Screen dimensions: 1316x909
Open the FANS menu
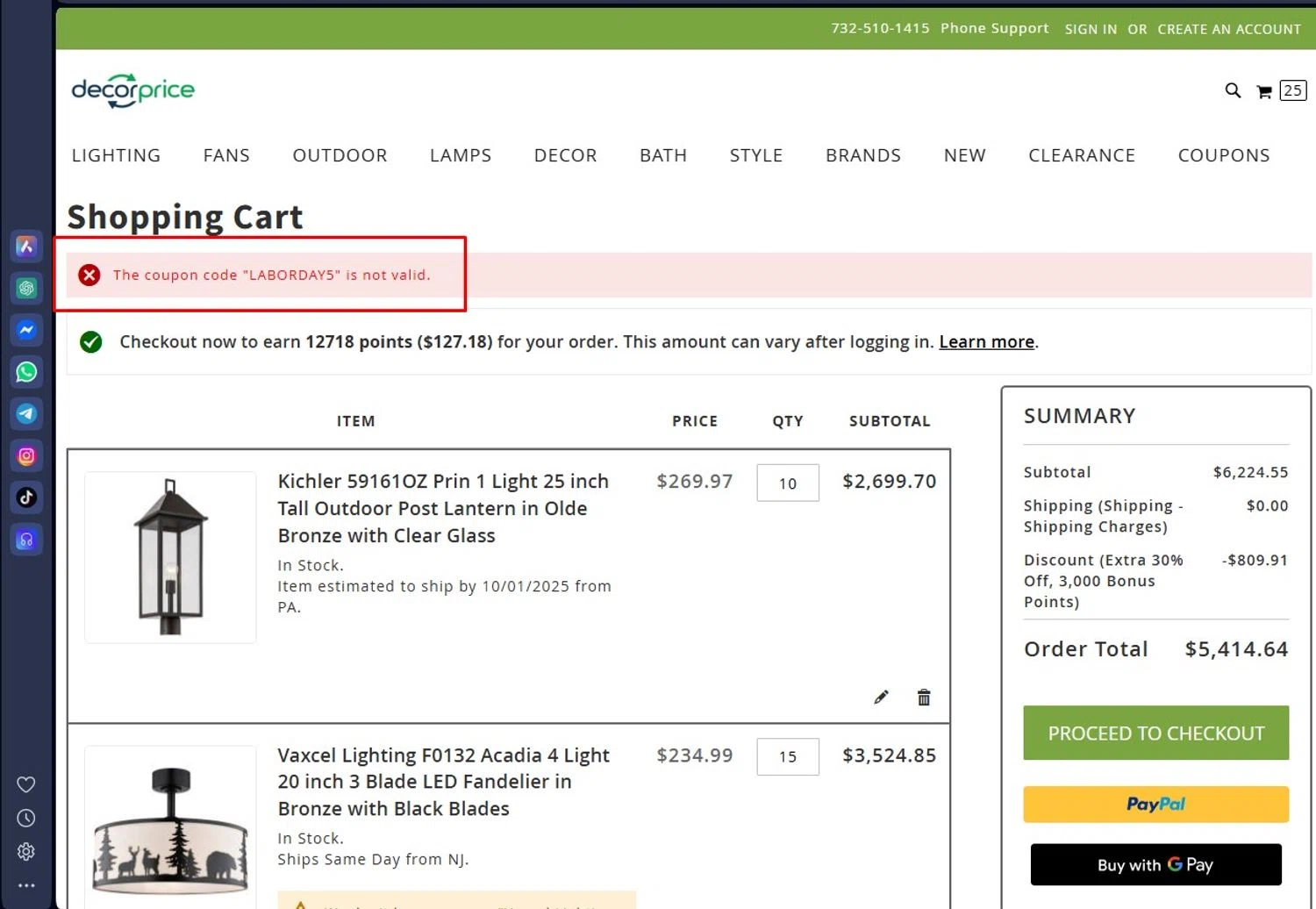click(226, 155)
